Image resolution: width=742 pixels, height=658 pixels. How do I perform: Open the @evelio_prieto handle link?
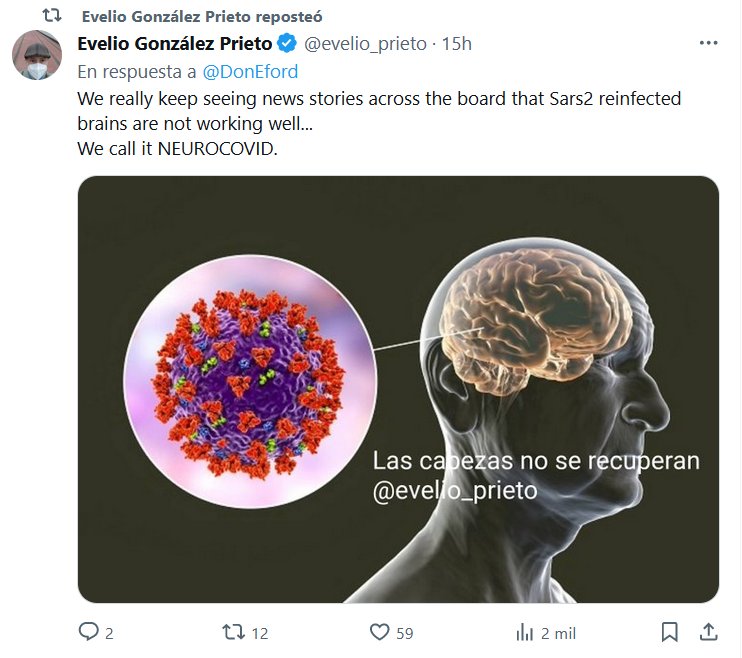click(364, 44)
